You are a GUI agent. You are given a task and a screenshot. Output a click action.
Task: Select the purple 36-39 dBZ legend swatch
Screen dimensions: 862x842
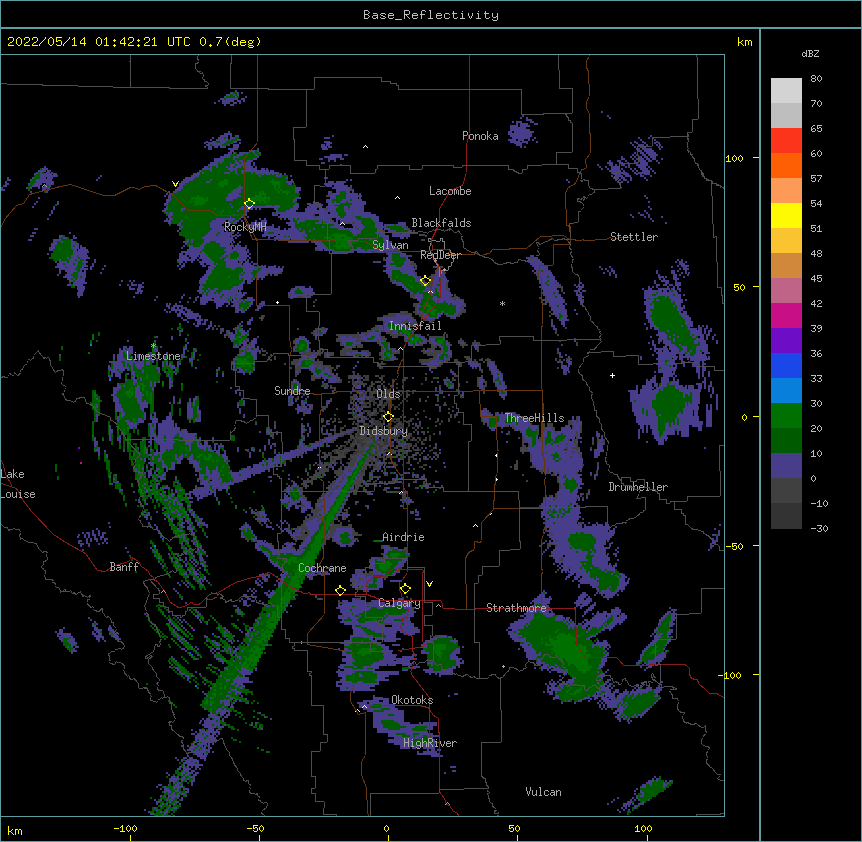coord(786,341)
